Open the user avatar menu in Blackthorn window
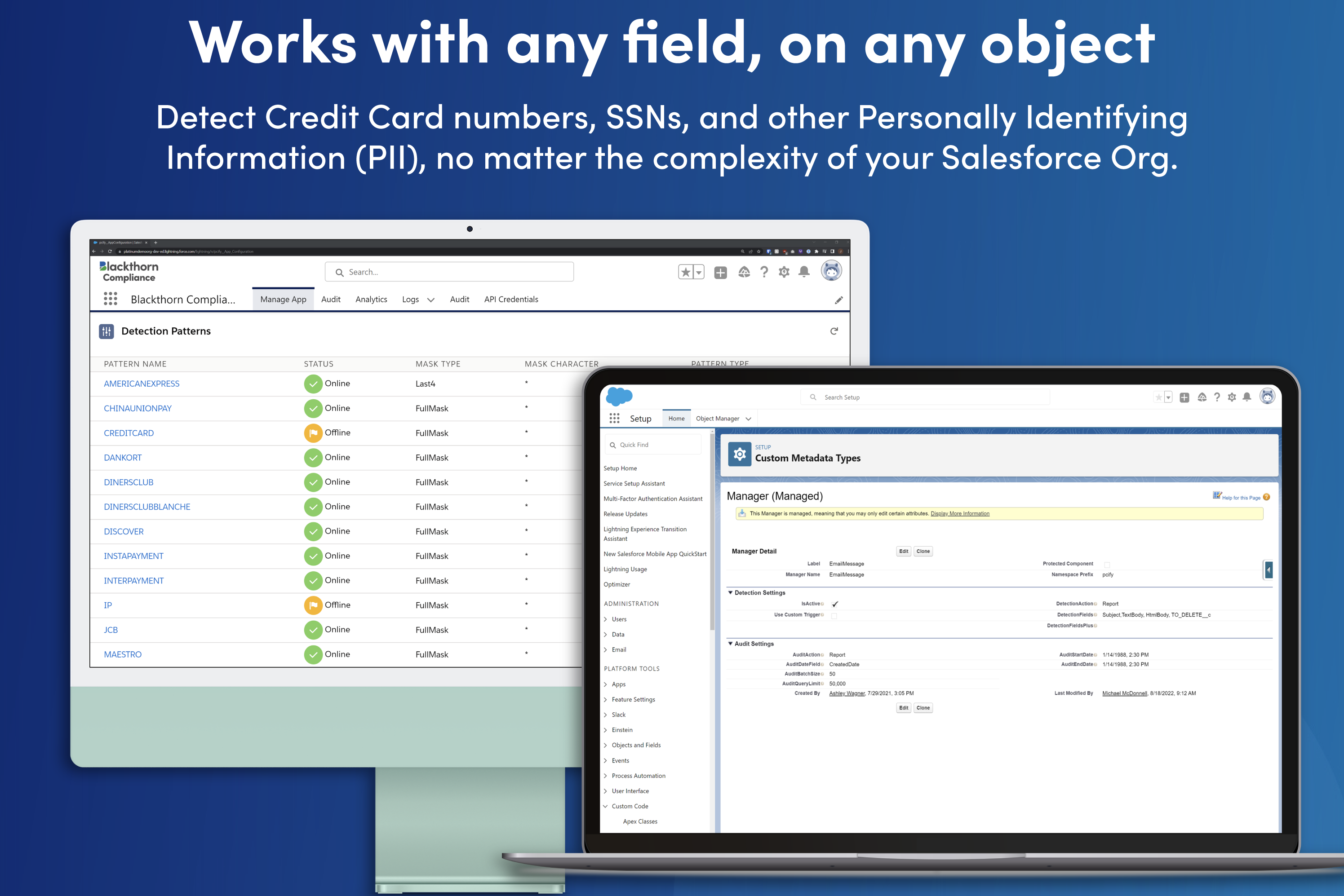 [x=831, y=270]
